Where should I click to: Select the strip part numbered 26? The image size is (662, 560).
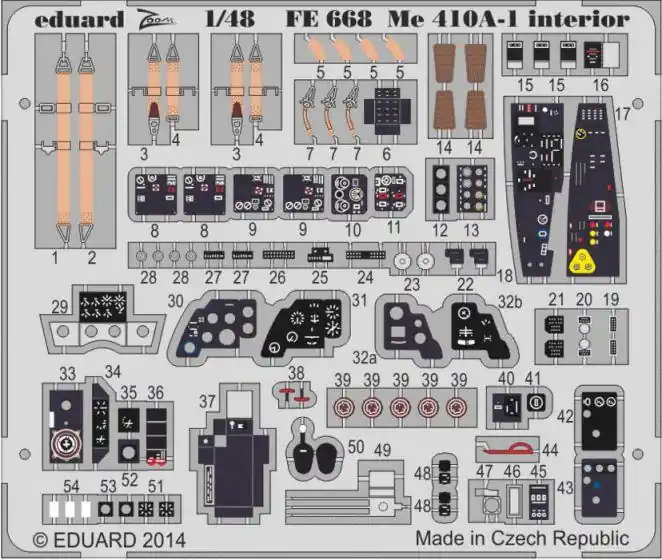[x=278, y=255]
